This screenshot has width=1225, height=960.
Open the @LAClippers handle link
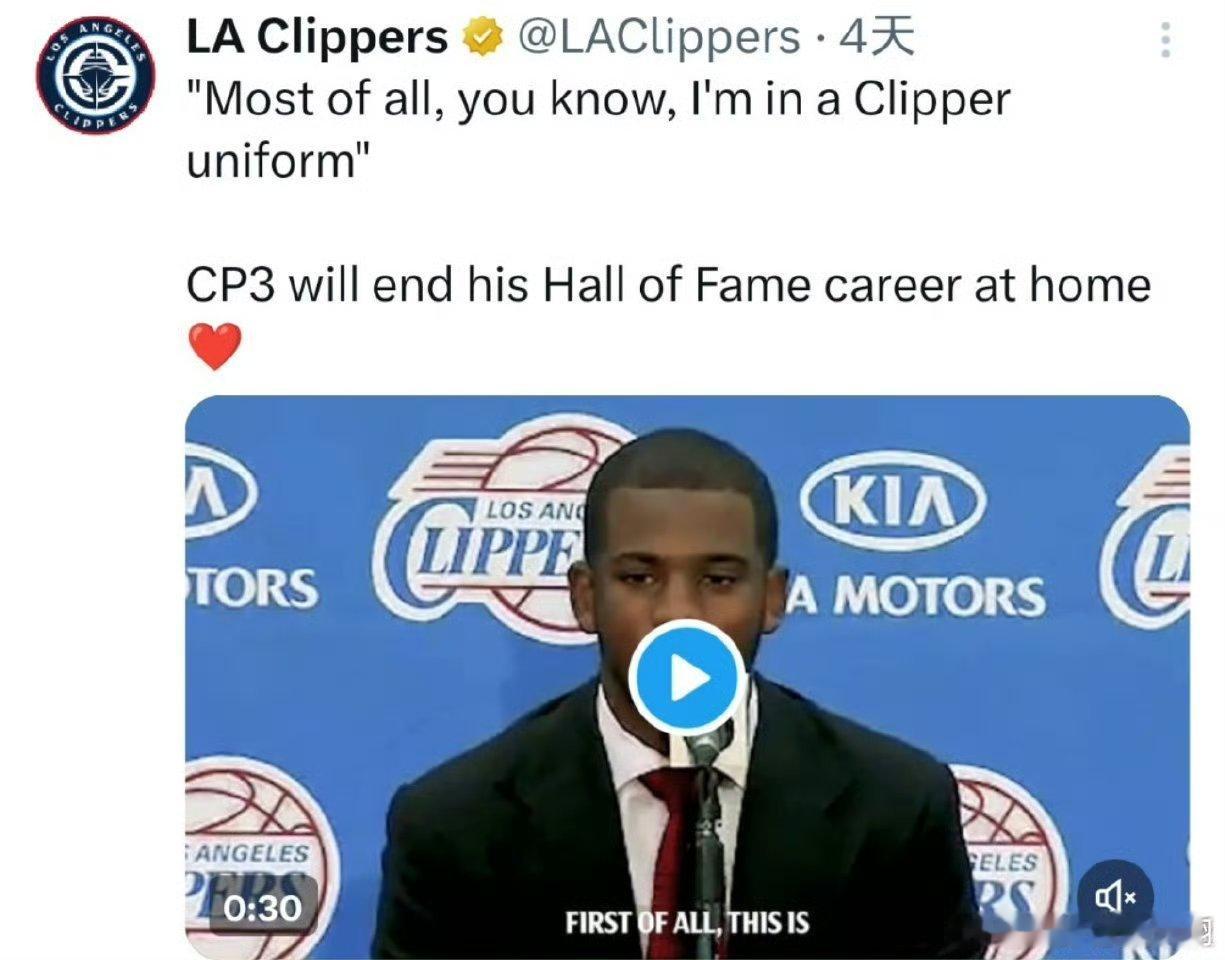tap(659, 39)
